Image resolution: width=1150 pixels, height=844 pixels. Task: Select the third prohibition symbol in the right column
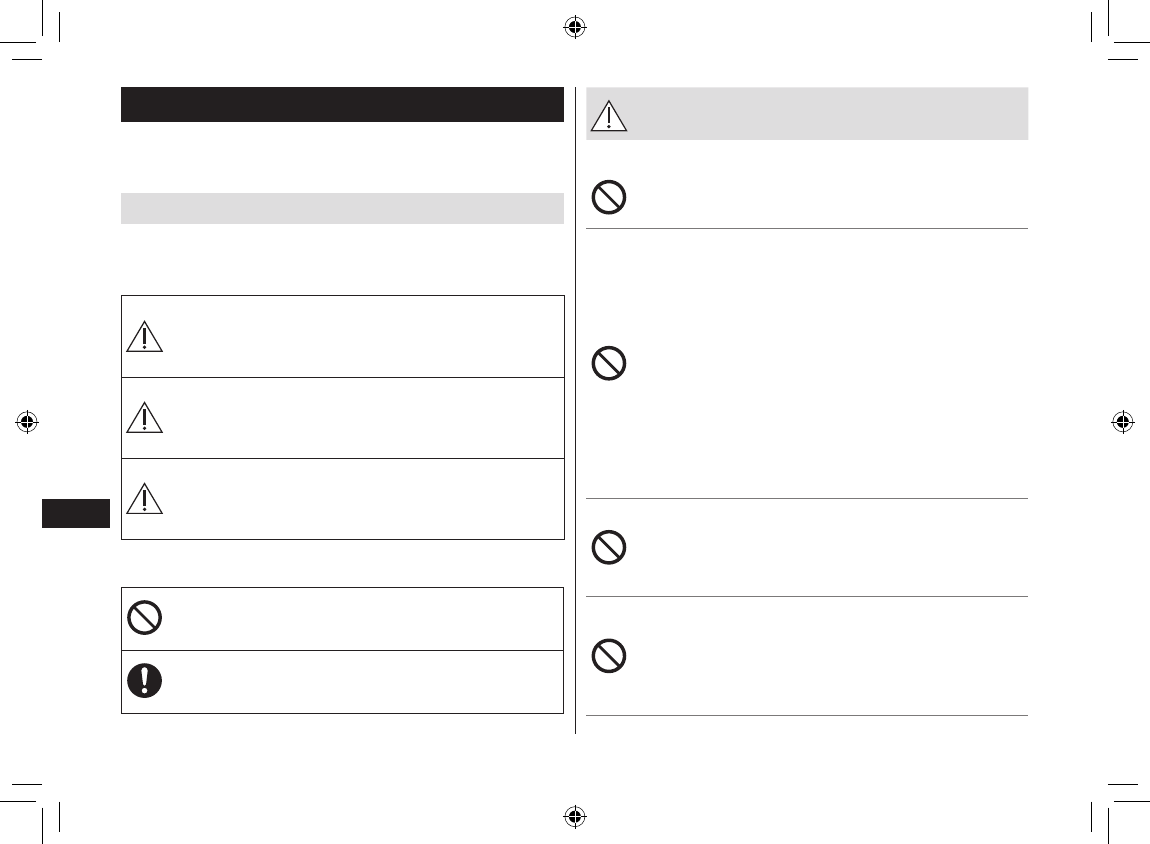(x=608, y=547)
